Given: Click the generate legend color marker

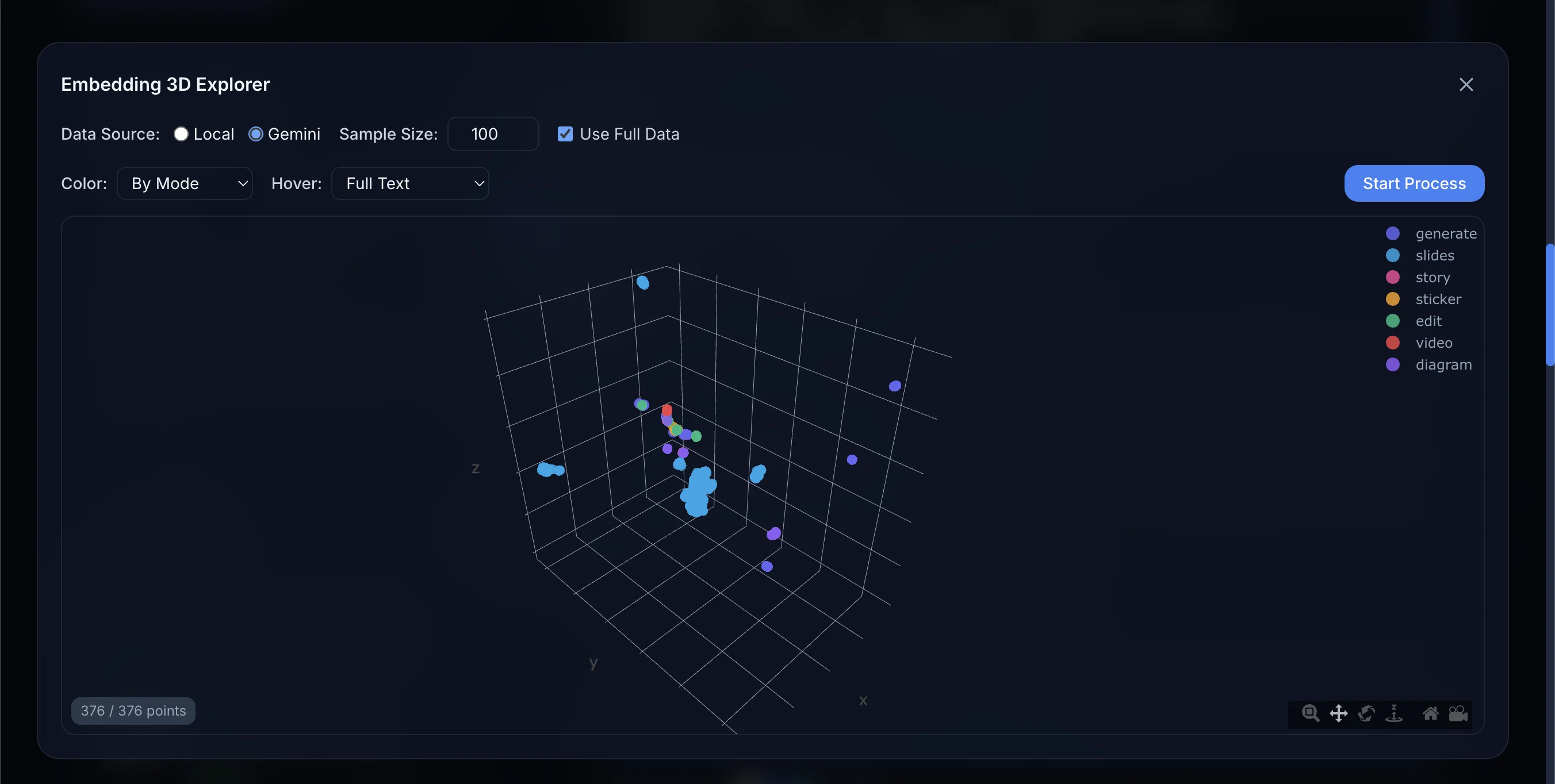Looking at the screenshot, I should pyautogui.click(x=1393, y=233).
